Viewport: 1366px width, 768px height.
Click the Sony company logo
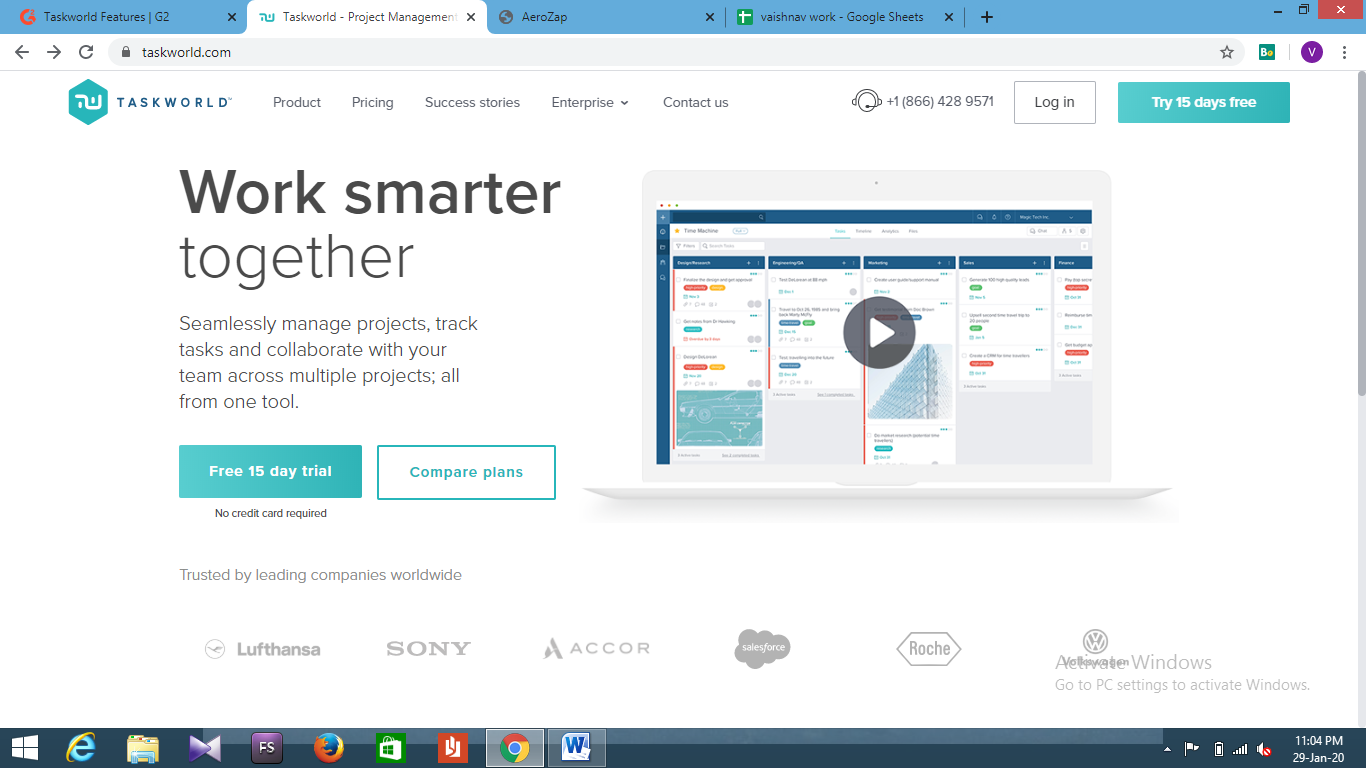coord(428,649)
